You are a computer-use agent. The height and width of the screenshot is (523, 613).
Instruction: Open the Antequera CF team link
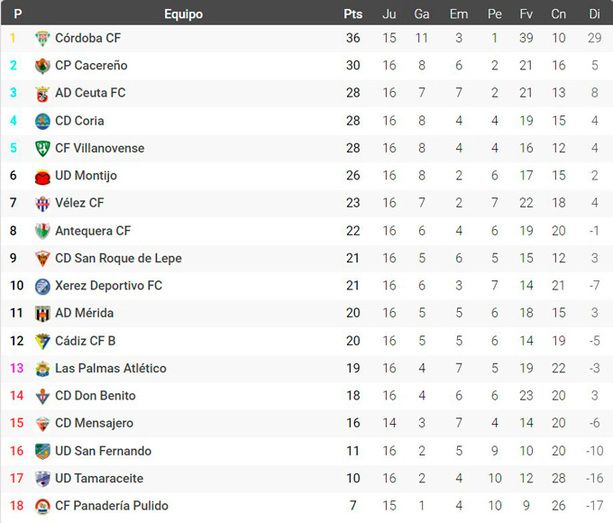[x=93, y=231]
